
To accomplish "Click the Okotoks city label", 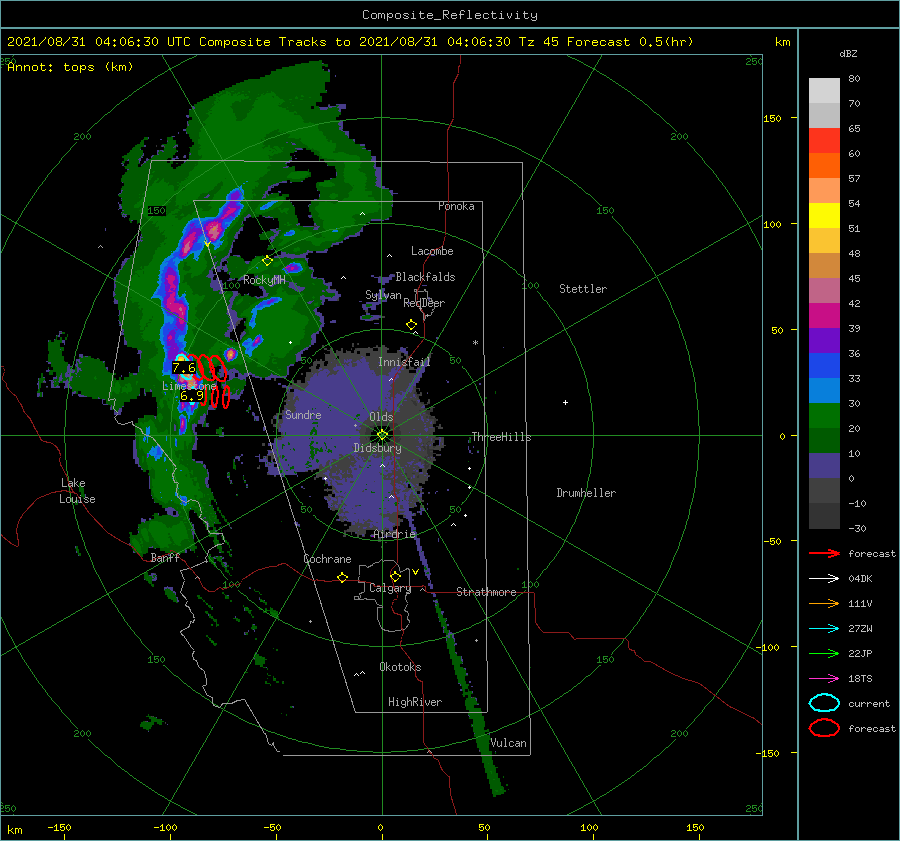I will click(400, 666).
